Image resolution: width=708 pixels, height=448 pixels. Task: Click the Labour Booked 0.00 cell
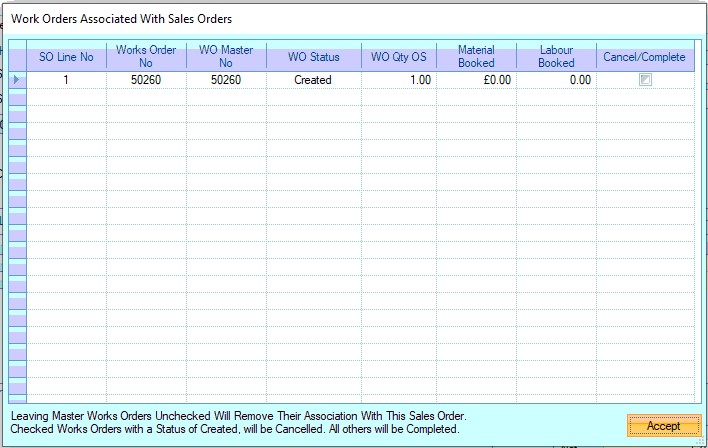pyautogui.click(x=556, y=80)
